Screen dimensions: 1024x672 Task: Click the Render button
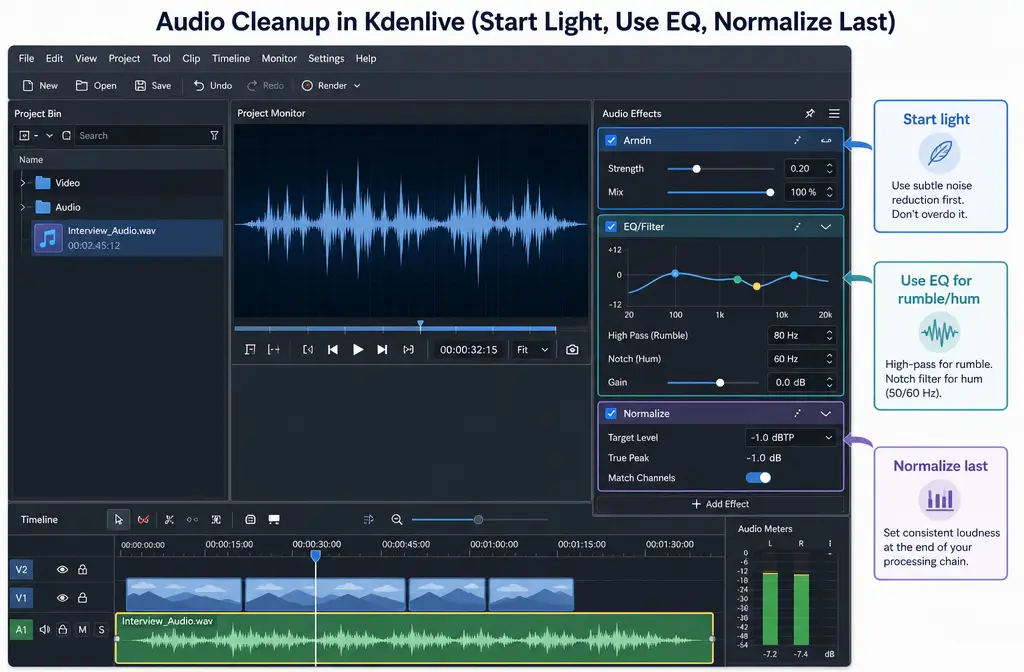pyautogui.click(x=325, y=86)
